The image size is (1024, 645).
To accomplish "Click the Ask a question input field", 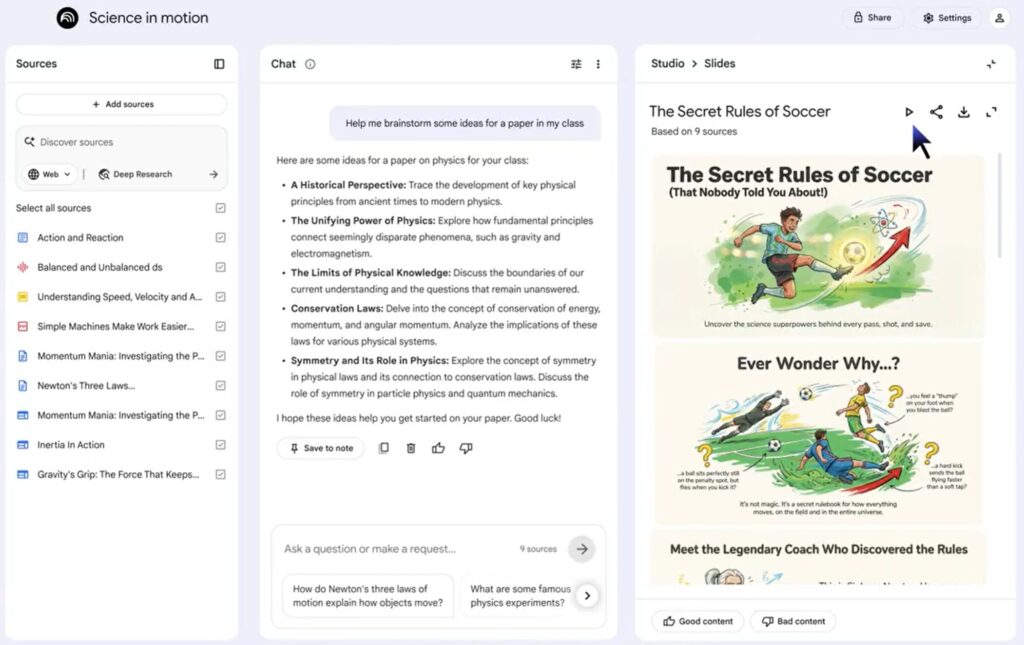I will [400, 549].
